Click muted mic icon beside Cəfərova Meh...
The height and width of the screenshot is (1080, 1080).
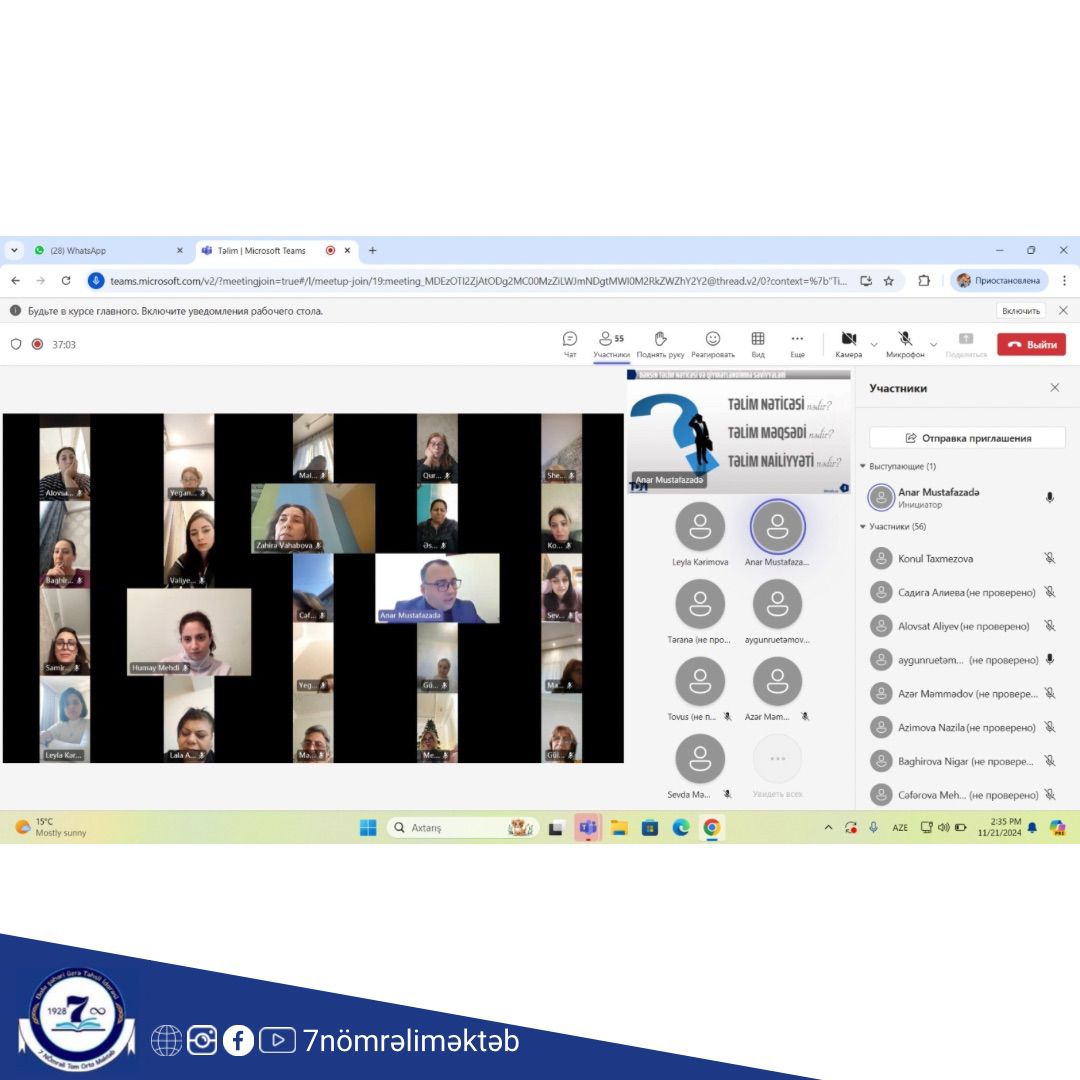[x=1050, y=794]
